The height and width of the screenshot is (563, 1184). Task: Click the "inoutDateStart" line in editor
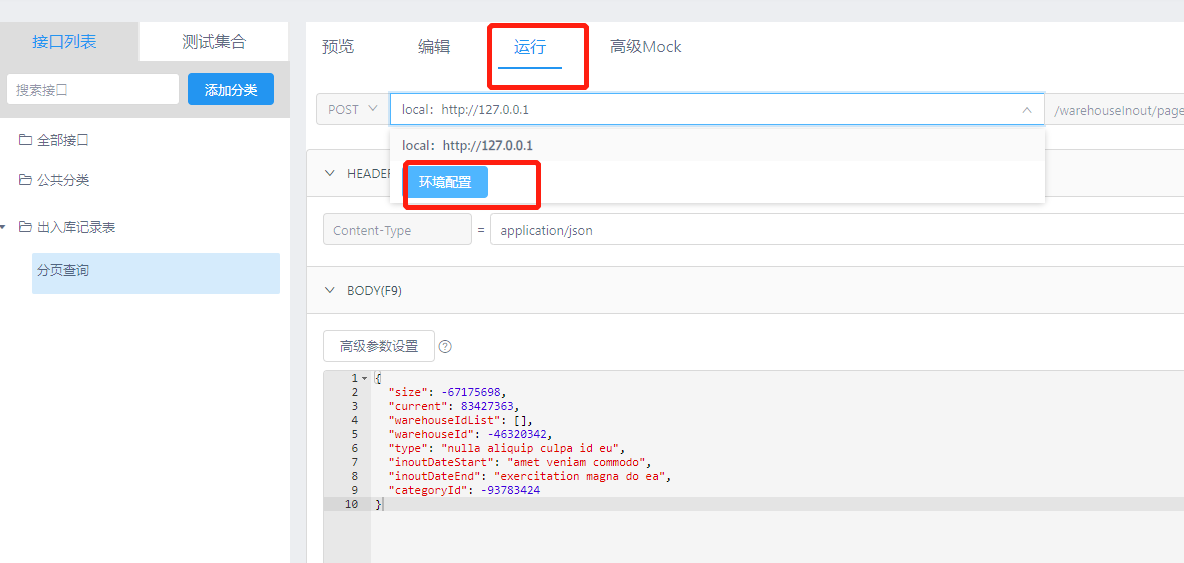(519, 462)
